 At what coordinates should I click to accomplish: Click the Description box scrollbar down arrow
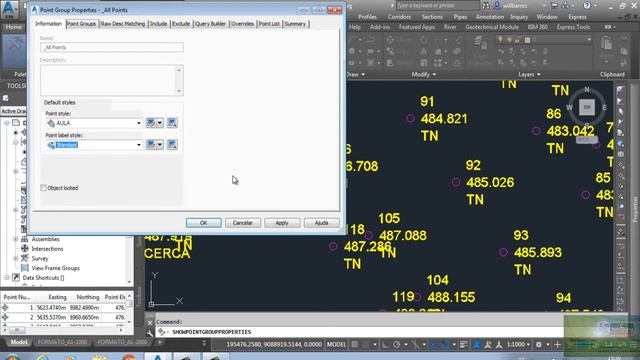(x=179, y=91)
